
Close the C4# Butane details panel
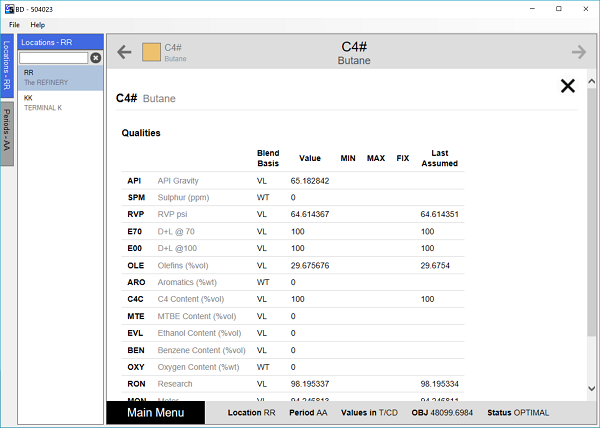coord(568,86)
